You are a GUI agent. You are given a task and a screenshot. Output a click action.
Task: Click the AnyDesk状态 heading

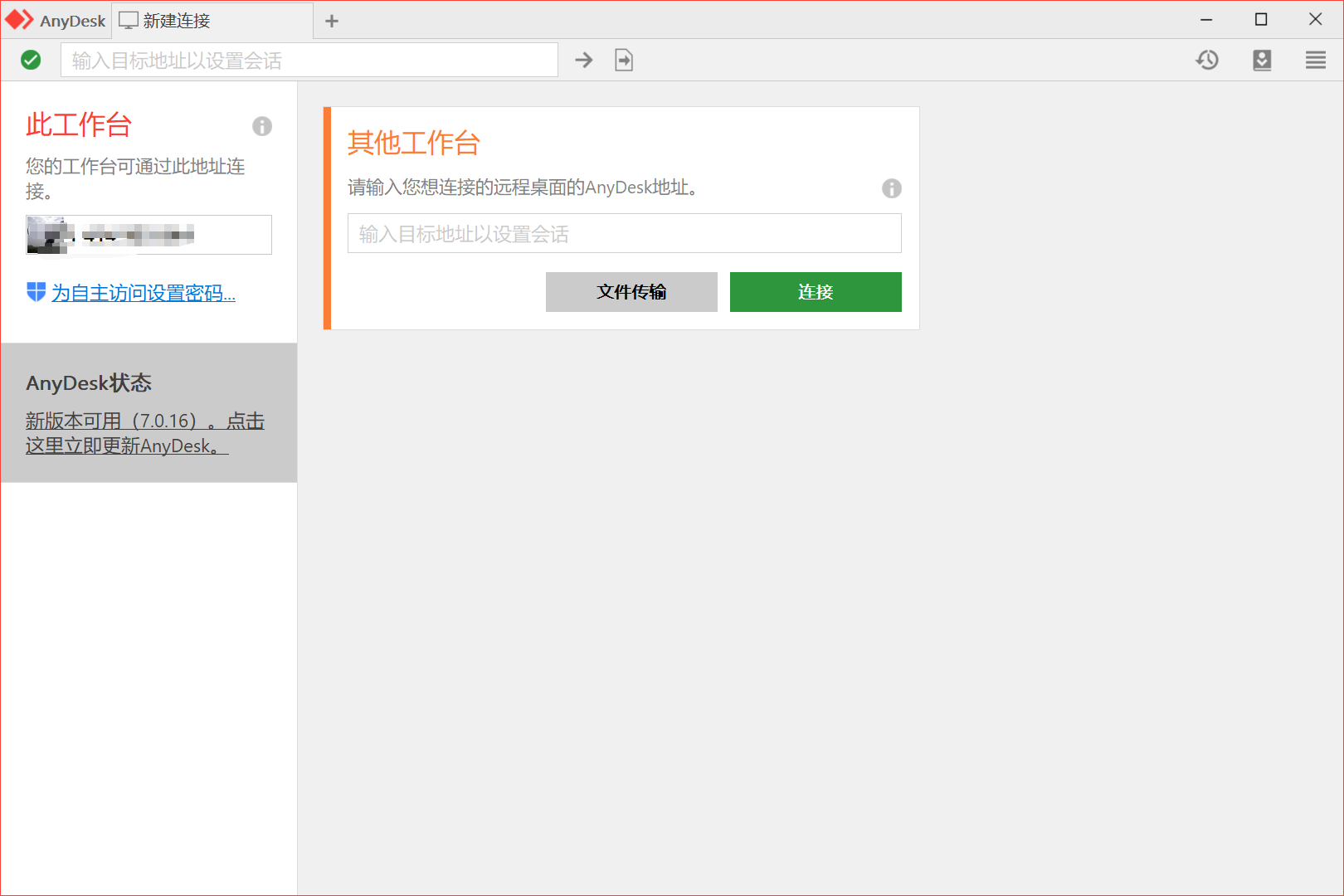click(x=89, y=382)
